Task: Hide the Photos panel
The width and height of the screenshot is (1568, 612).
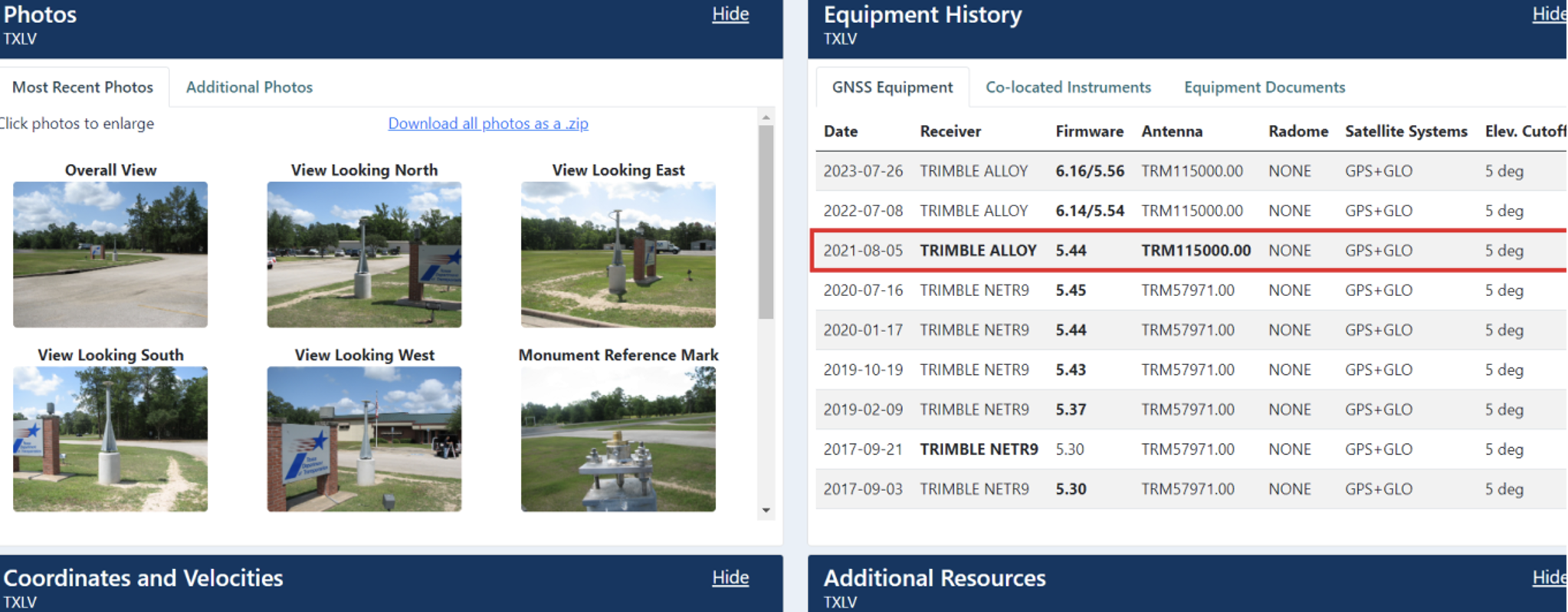Action: click(x=730, y=15)
